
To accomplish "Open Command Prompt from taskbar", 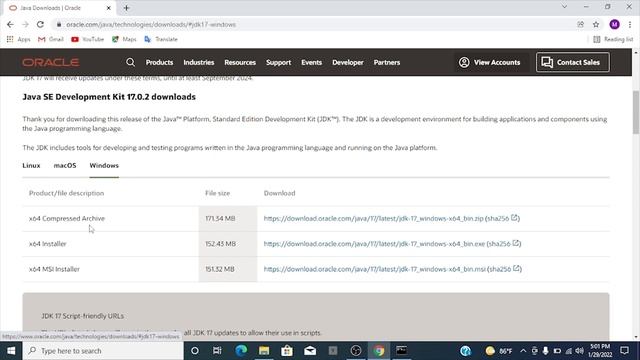I will pyautogui.click(x=402, y=351).
